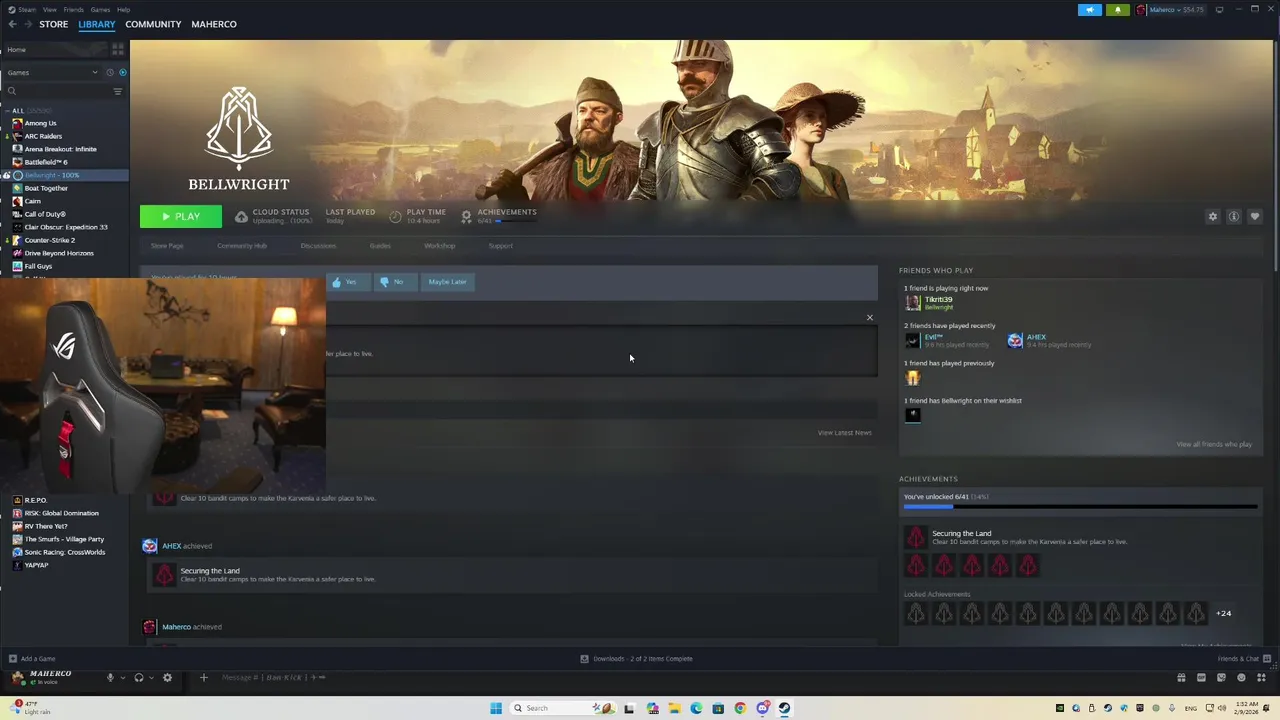Open the Help menu
This screenshot has height=720, width=1280.
click(x=123, y=9)
